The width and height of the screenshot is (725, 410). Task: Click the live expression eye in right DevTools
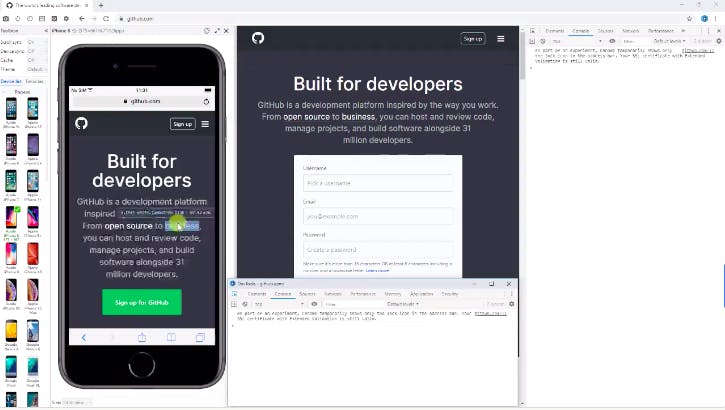coord(612,41)
